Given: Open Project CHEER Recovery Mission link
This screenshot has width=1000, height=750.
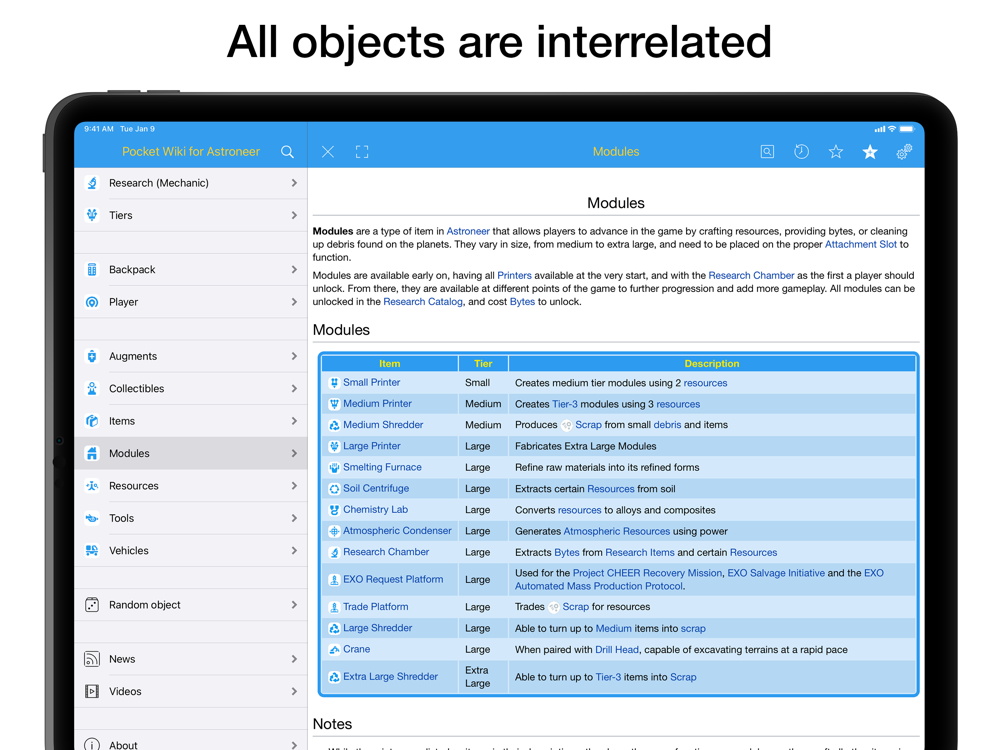Looking at the screenshot, I should 647,573.
